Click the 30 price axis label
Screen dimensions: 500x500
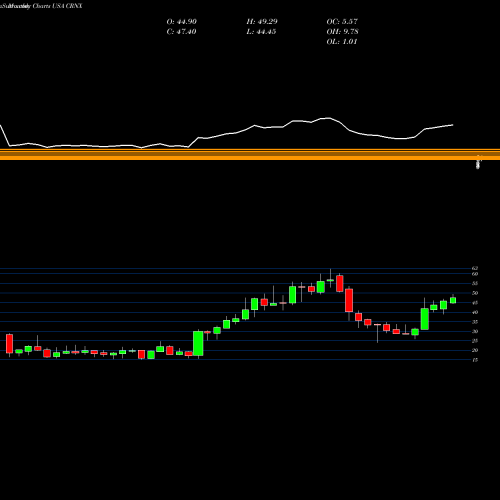[x=475, y=331]
